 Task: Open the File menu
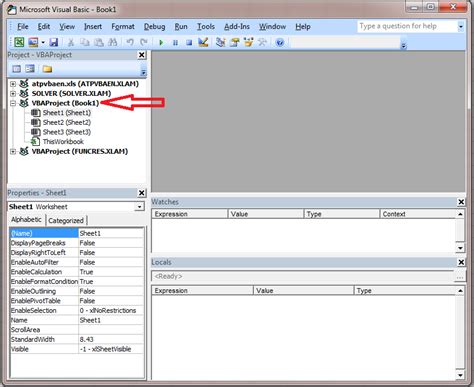[x=23, y=26]
